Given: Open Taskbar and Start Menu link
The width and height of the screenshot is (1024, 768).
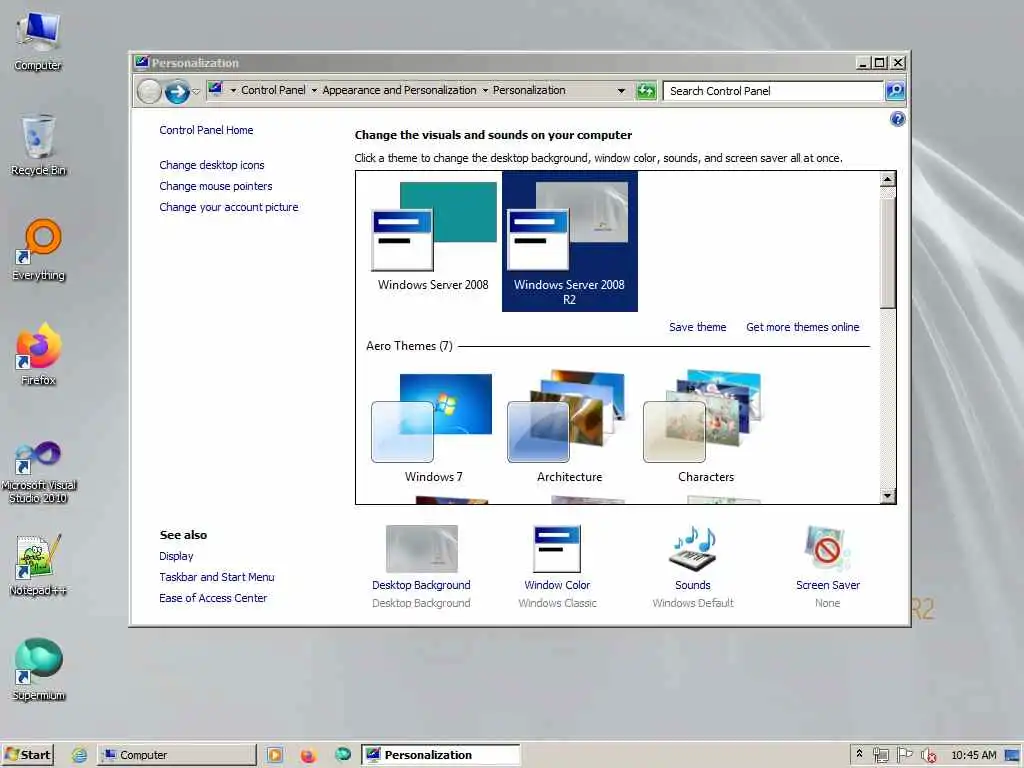Looking at the screenshot, I should (x=217, y=577).
